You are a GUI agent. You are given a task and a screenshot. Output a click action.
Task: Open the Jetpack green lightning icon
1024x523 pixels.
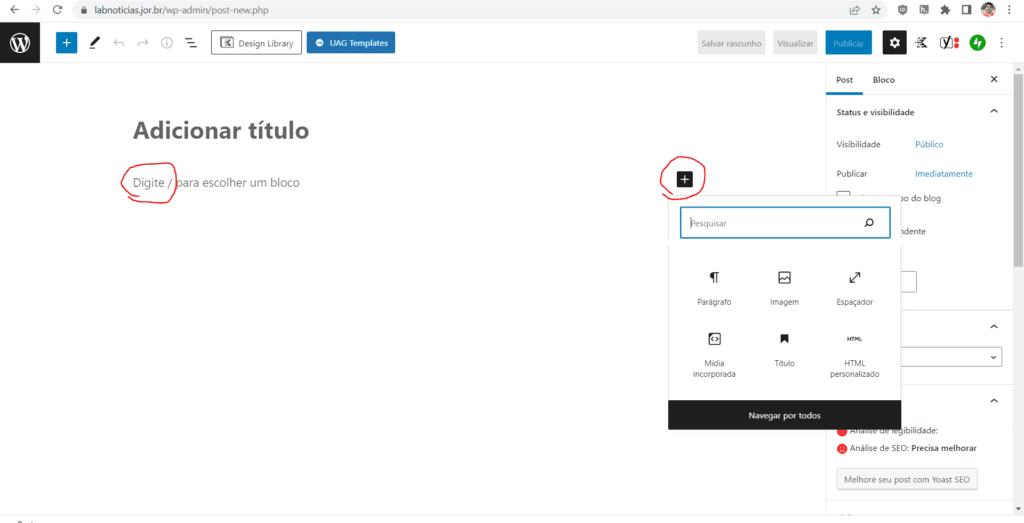click(978, 43)
